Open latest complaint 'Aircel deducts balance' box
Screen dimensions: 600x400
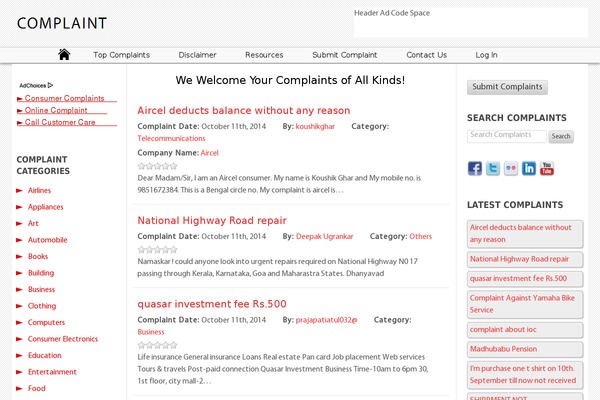pos(525,233)
